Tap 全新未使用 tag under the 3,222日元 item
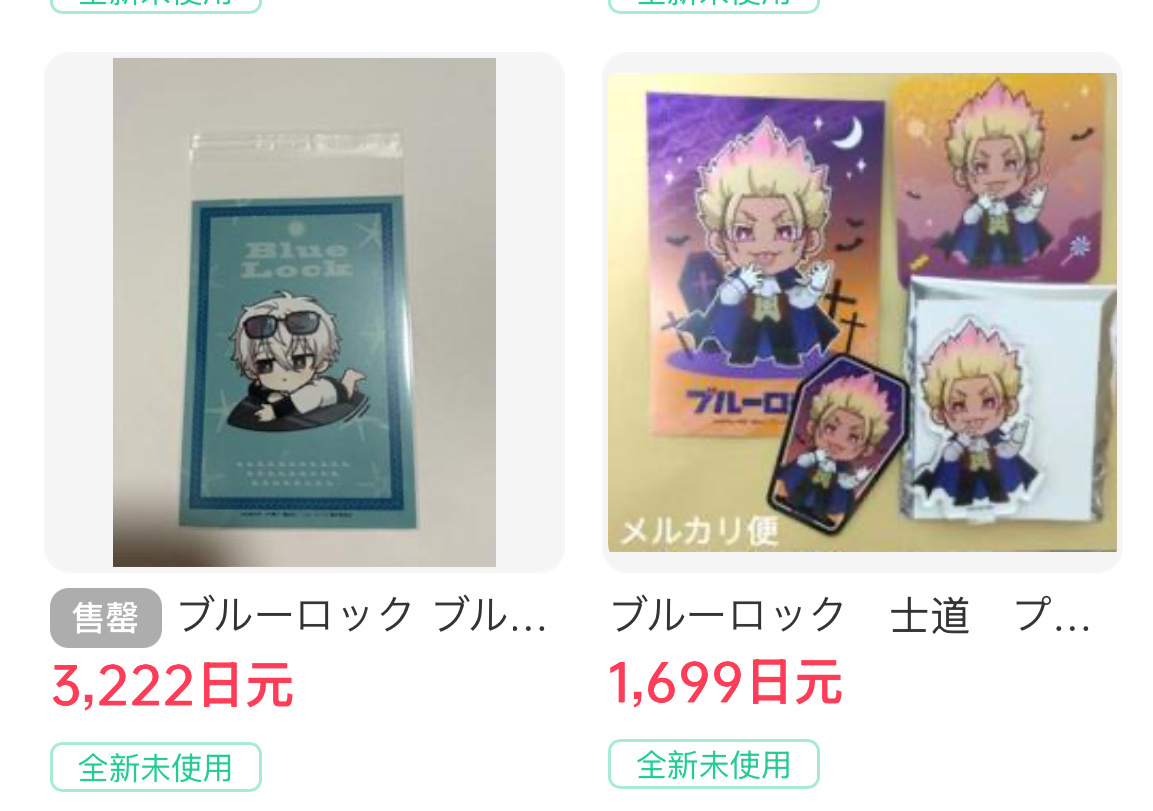 156,768
